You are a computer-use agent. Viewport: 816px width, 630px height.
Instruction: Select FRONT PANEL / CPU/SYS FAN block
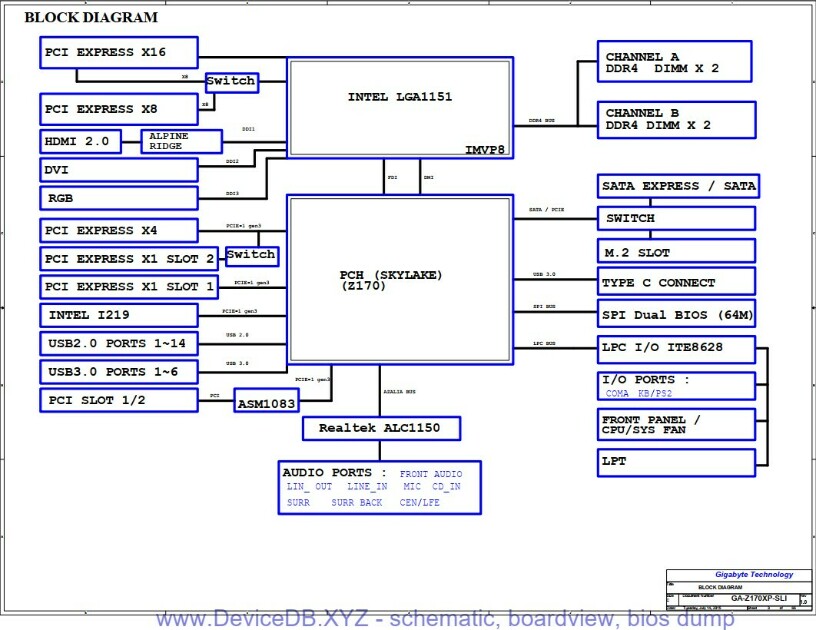click(x=676, y=425)
